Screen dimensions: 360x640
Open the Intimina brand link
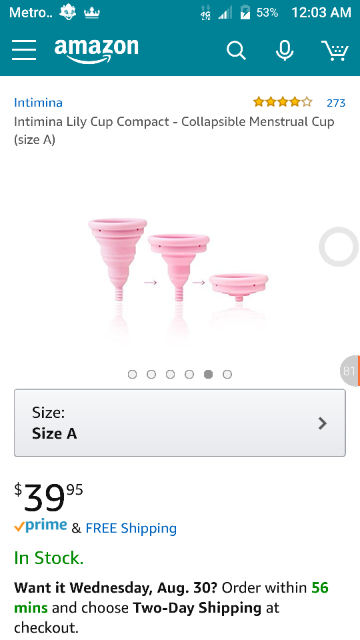(38, 102)
